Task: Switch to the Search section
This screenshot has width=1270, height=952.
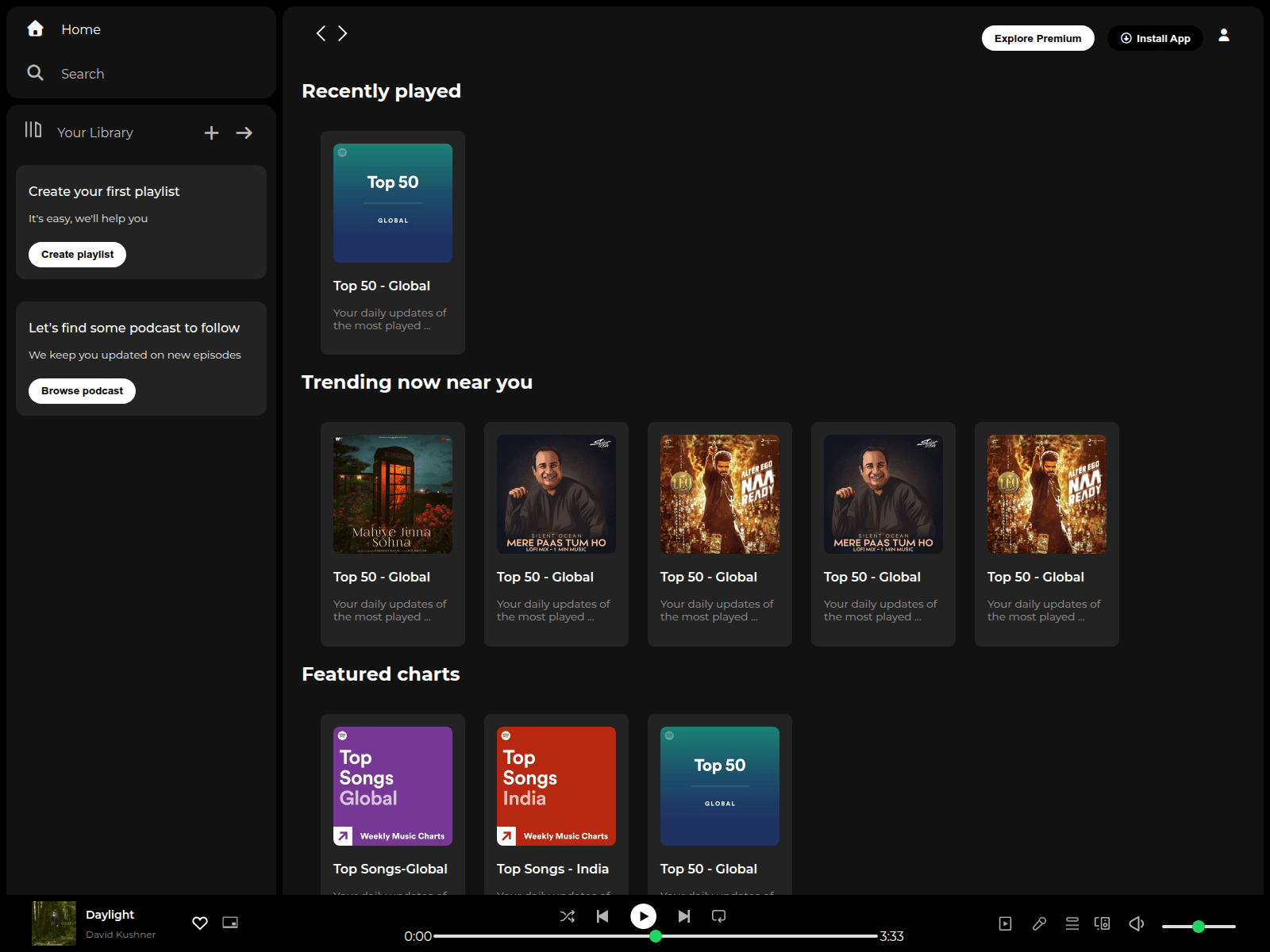Action: point(82,73)
